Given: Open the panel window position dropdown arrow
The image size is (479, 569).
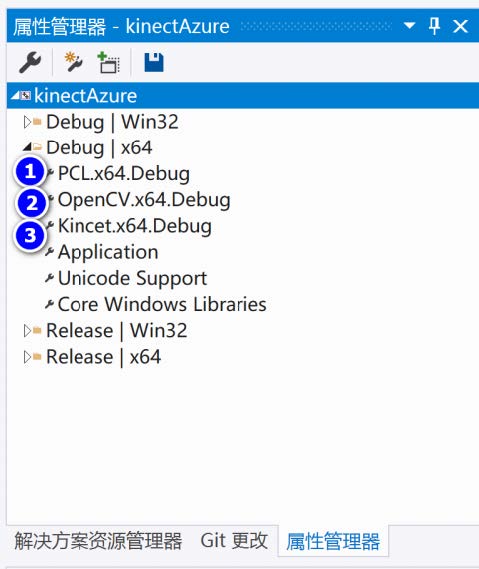Looking at the screenshot, I should click(409, 26).
